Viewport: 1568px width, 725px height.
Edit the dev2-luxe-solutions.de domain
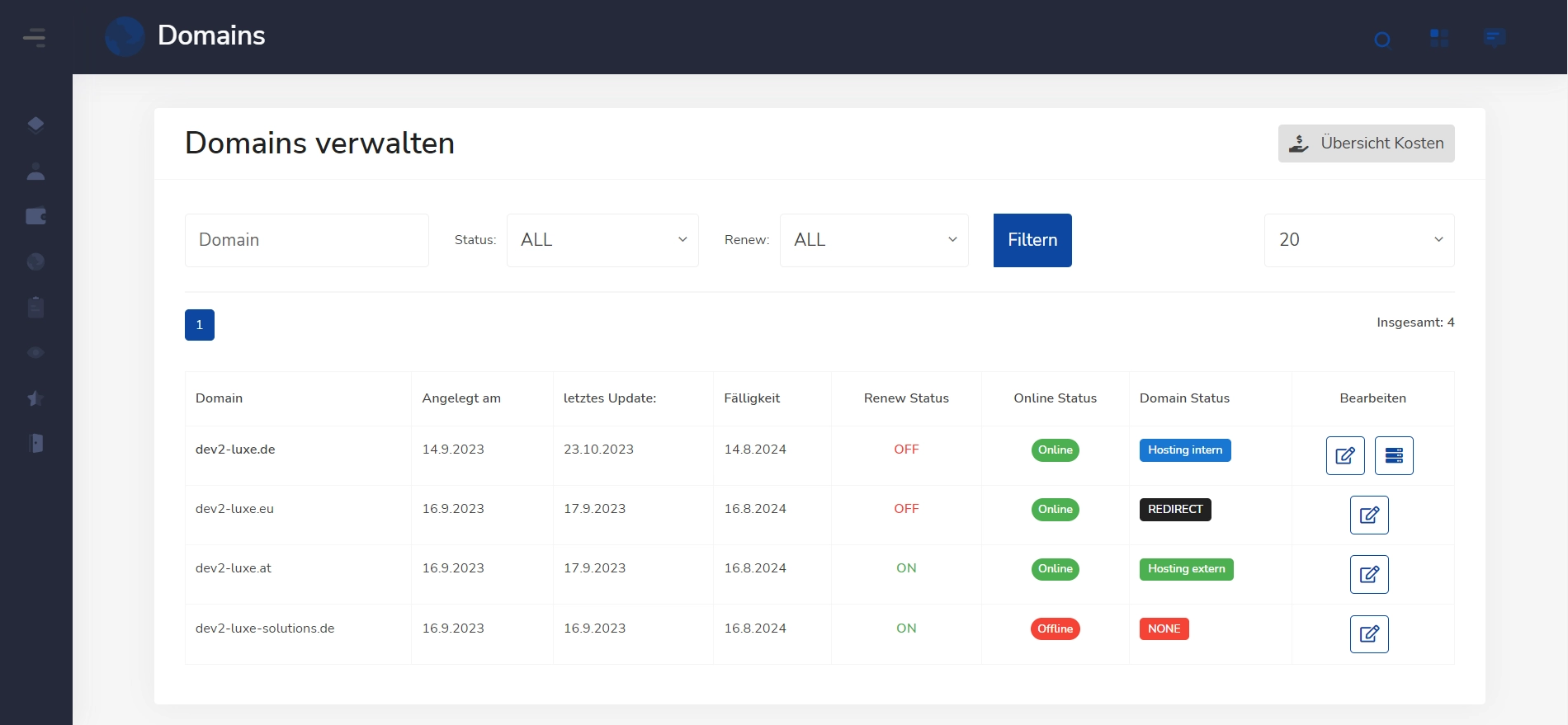(1369, 634)
